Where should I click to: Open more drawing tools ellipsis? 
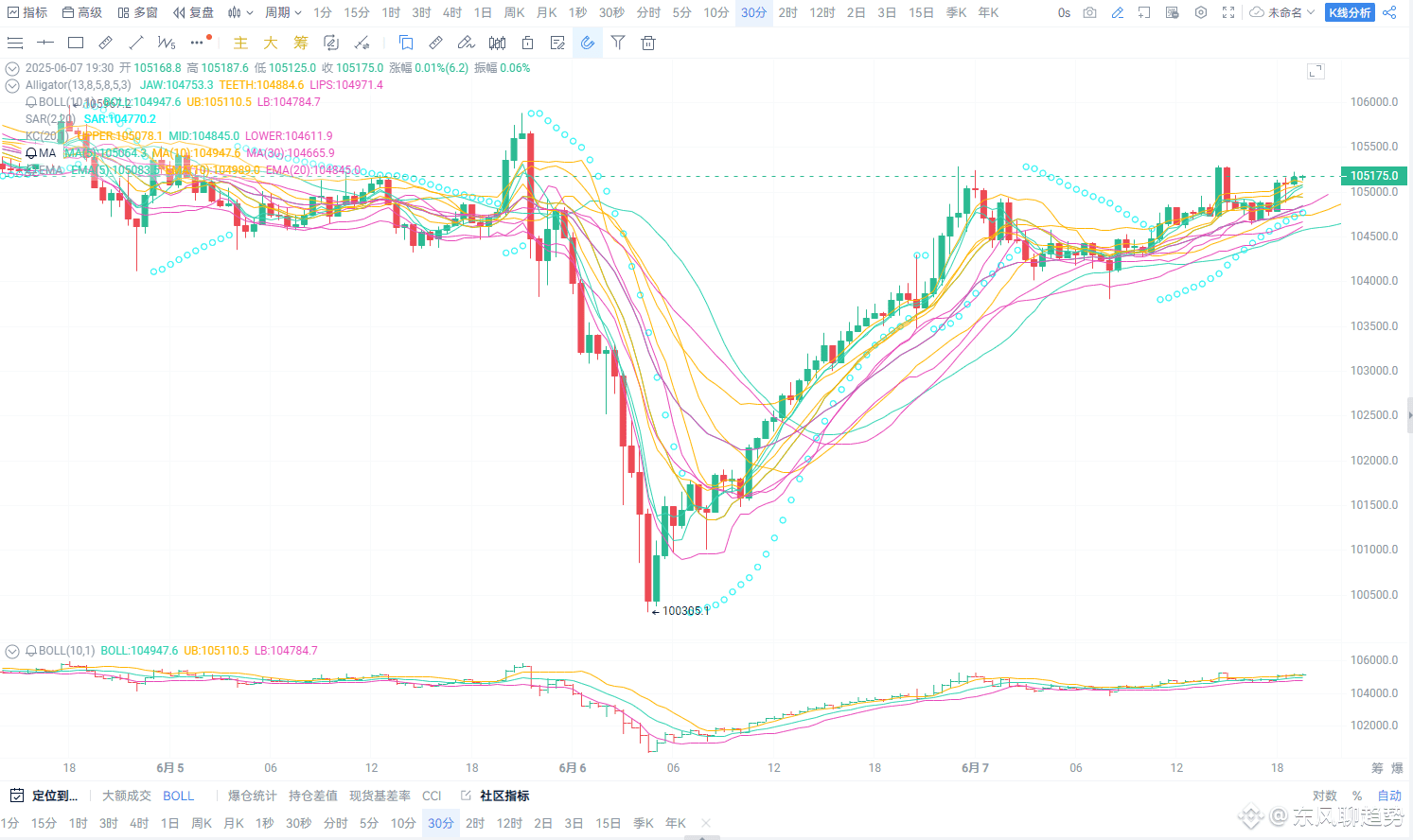(x=197, y=43)
